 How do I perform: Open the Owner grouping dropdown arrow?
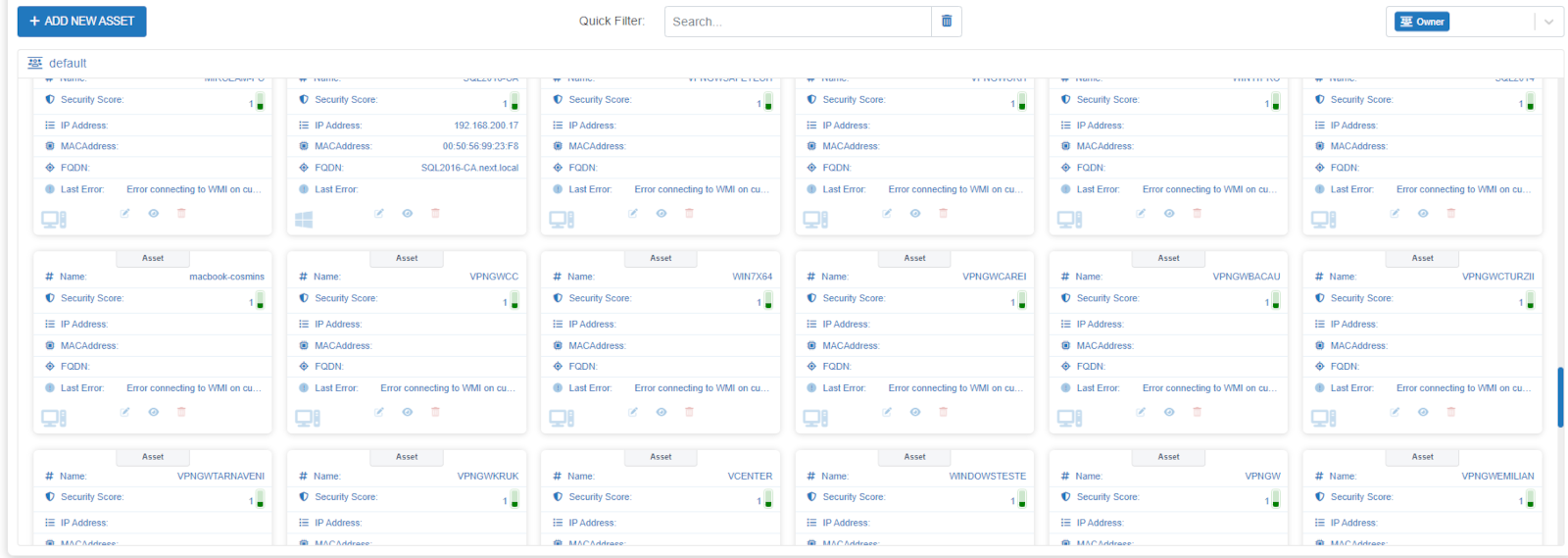pyautogui.click(x=1548, y=22)
